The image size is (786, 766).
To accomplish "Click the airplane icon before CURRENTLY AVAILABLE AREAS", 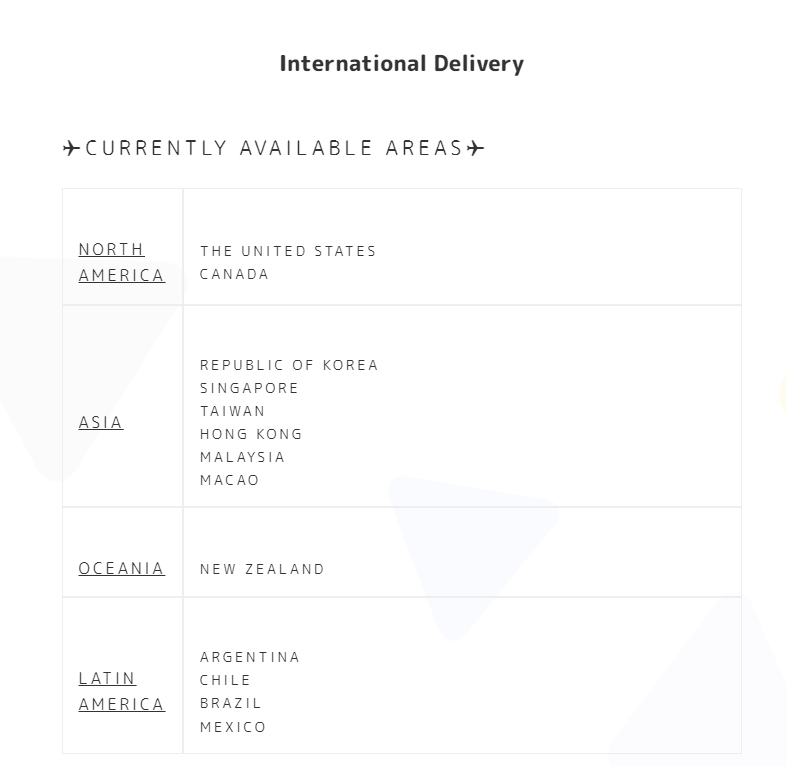I will point(72,148).
